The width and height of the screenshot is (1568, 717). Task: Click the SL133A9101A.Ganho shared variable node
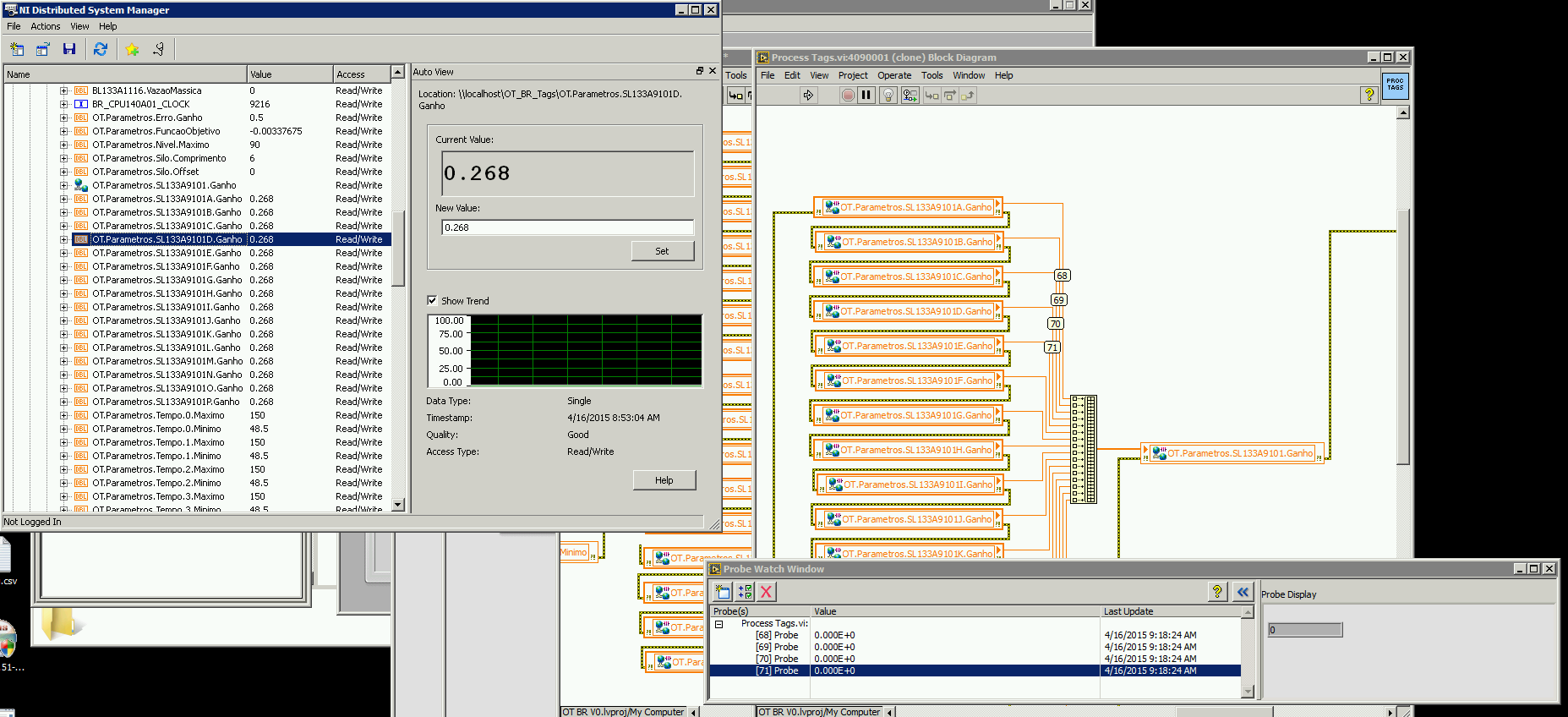908,207
